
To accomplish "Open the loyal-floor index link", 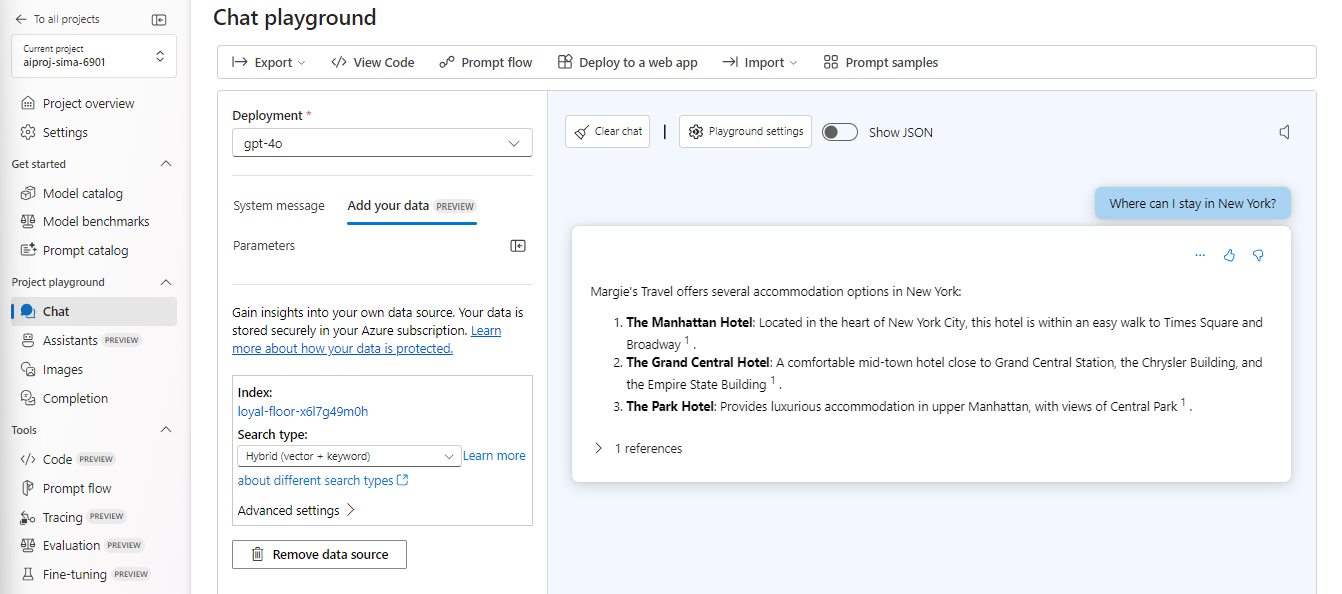I will [303, 411].
